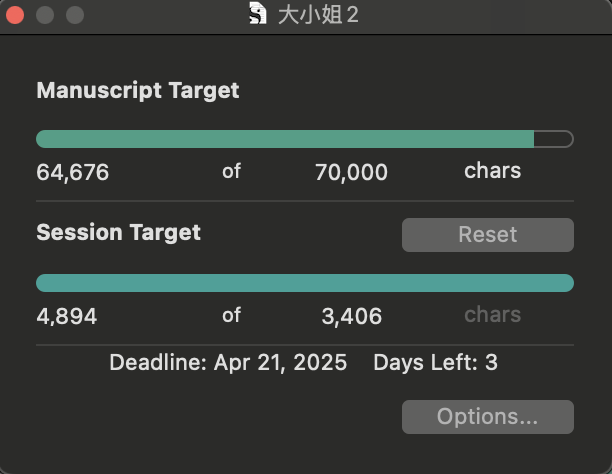
Task: Close the project targets window
Action: (x=15, y=15)
